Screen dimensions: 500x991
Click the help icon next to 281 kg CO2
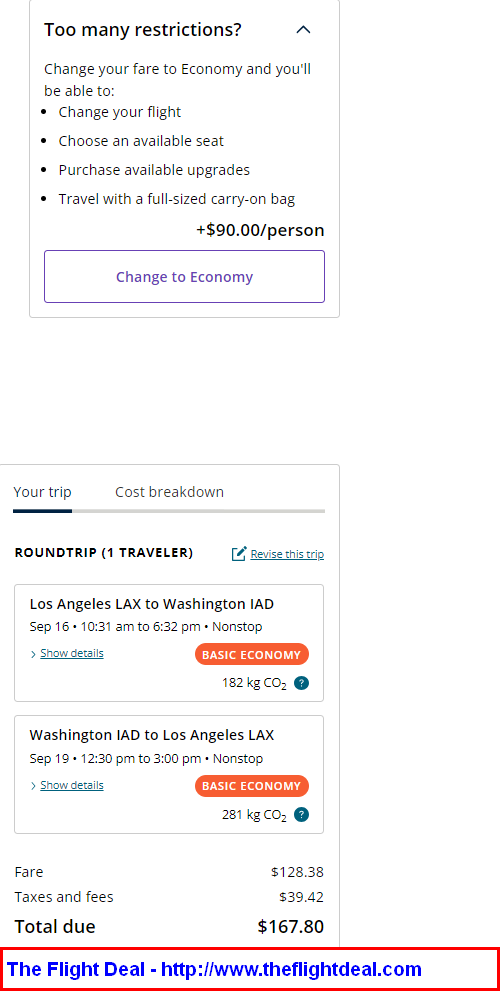pos(302,815)
